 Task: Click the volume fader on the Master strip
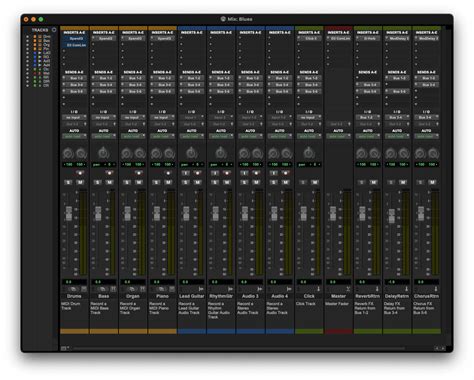tap(333, 214)
